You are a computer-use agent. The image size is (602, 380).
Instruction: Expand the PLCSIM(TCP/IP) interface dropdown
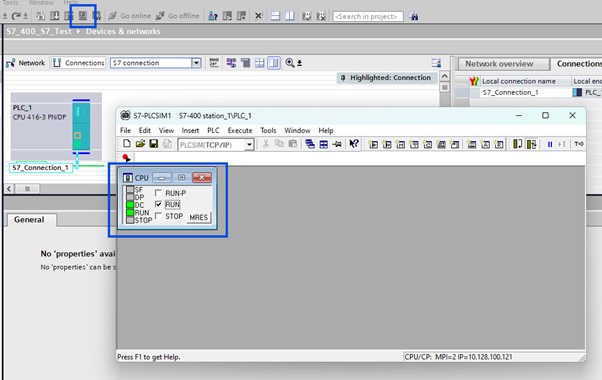[249, 145]
